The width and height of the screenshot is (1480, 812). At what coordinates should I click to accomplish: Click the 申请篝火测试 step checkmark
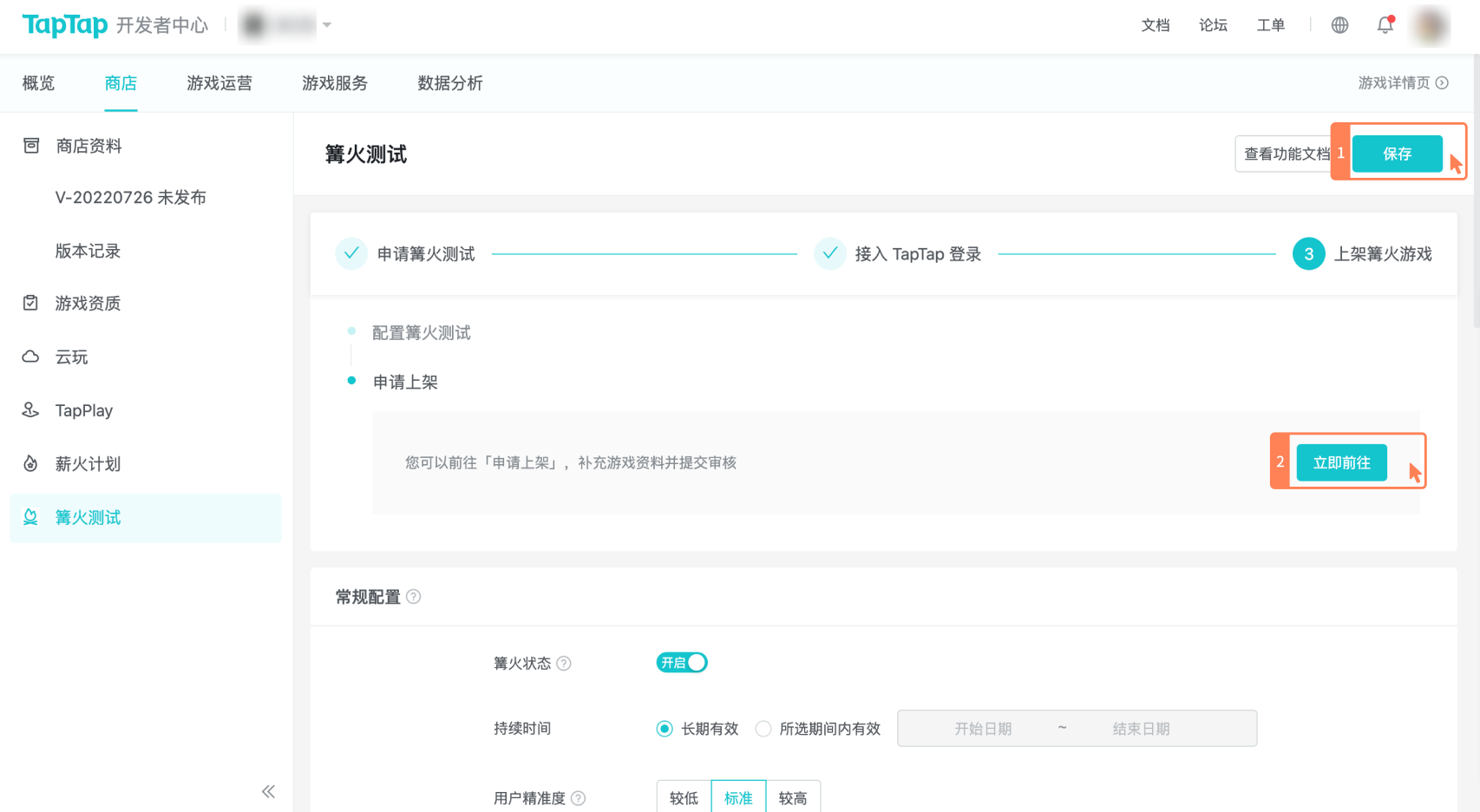click(x=351, y=254)
